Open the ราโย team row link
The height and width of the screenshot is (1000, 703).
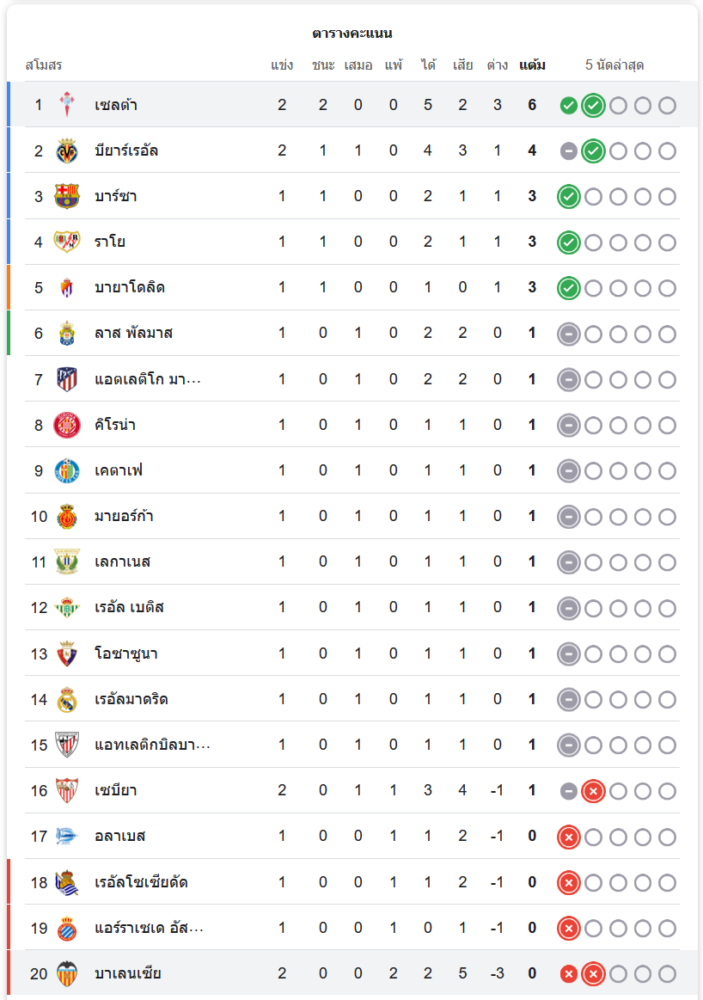click(x=109, y=242)
